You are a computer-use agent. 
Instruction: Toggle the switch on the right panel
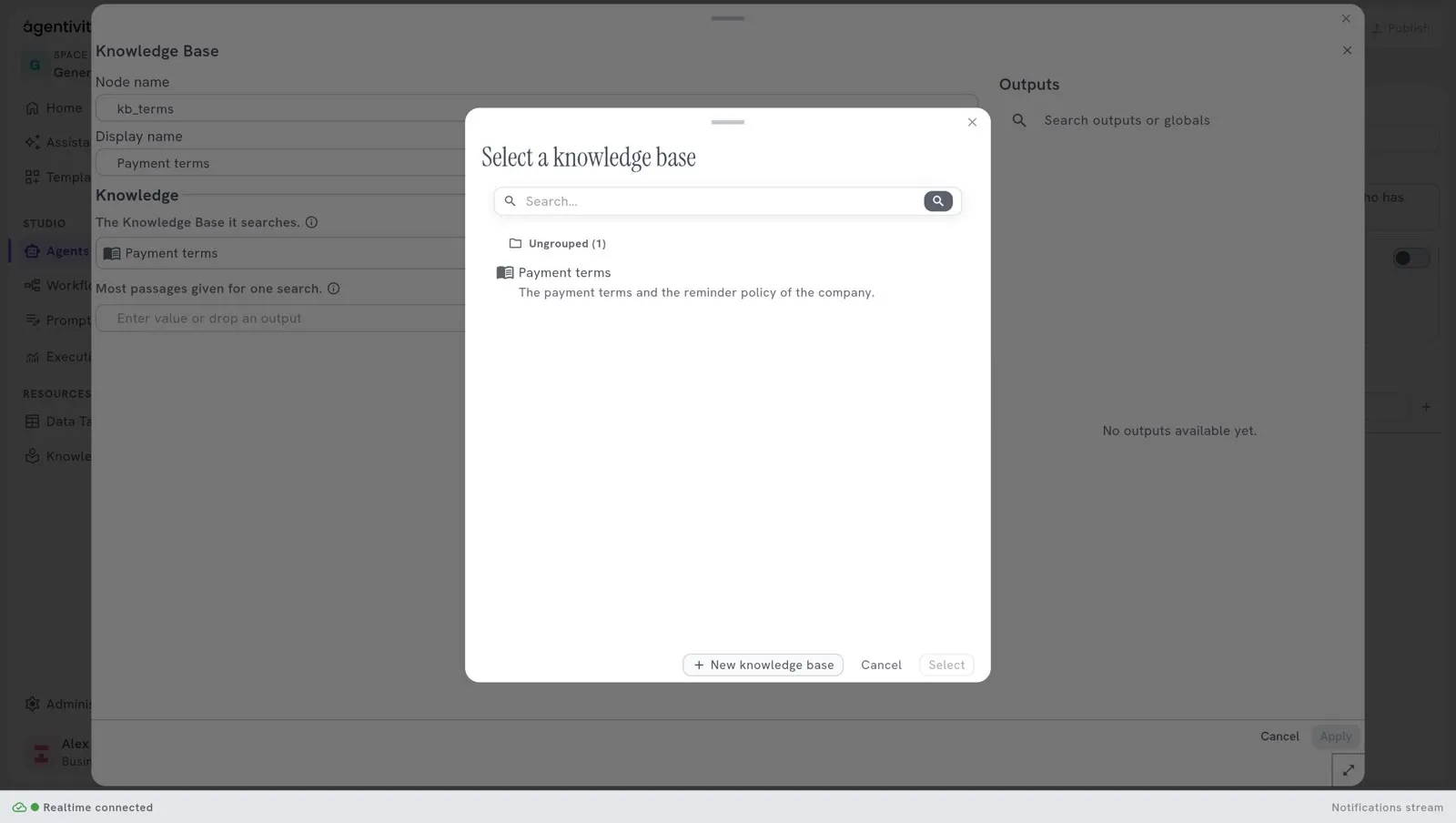(1411, 259)
